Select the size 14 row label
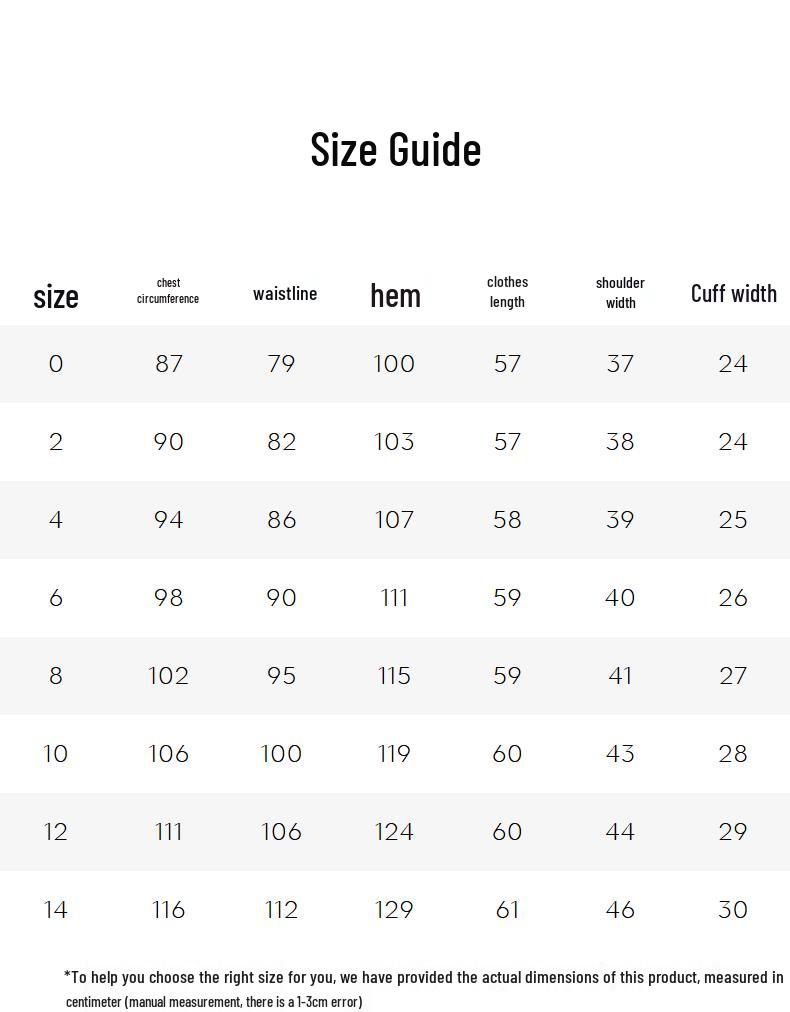The width and height of the screenshot is (790, 1012). click(56, 910)
